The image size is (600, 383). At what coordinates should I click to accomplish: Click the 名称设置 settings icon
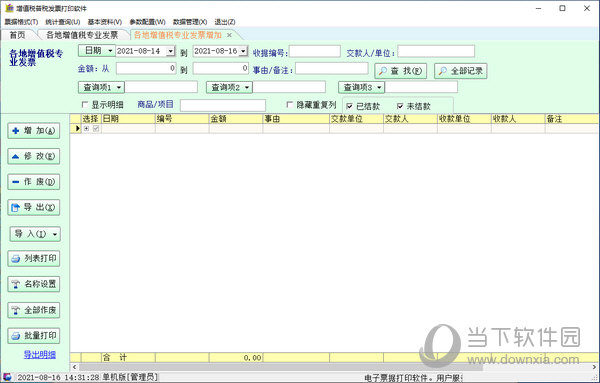coord(16,284)
